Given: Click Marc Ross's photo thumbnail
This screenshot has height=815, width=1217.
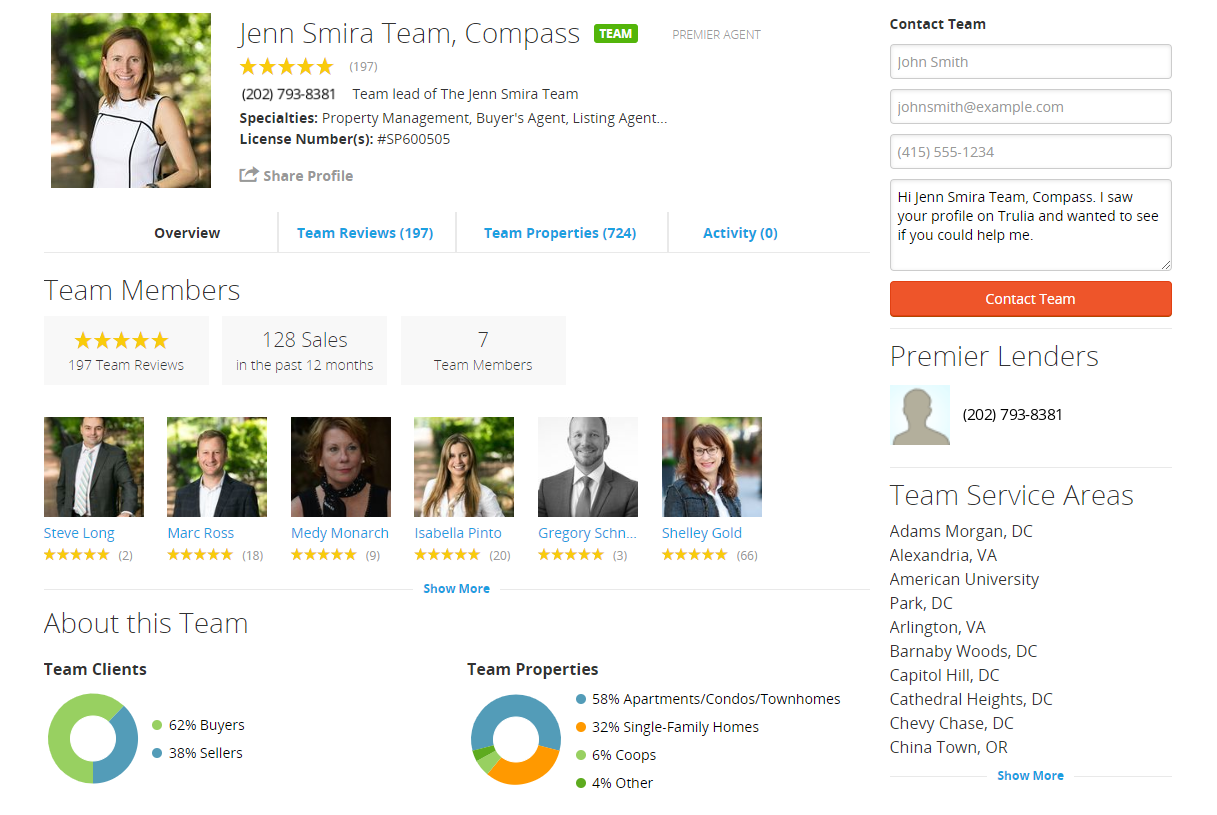Looking at the screenshot, I should (x=217, y=467).
